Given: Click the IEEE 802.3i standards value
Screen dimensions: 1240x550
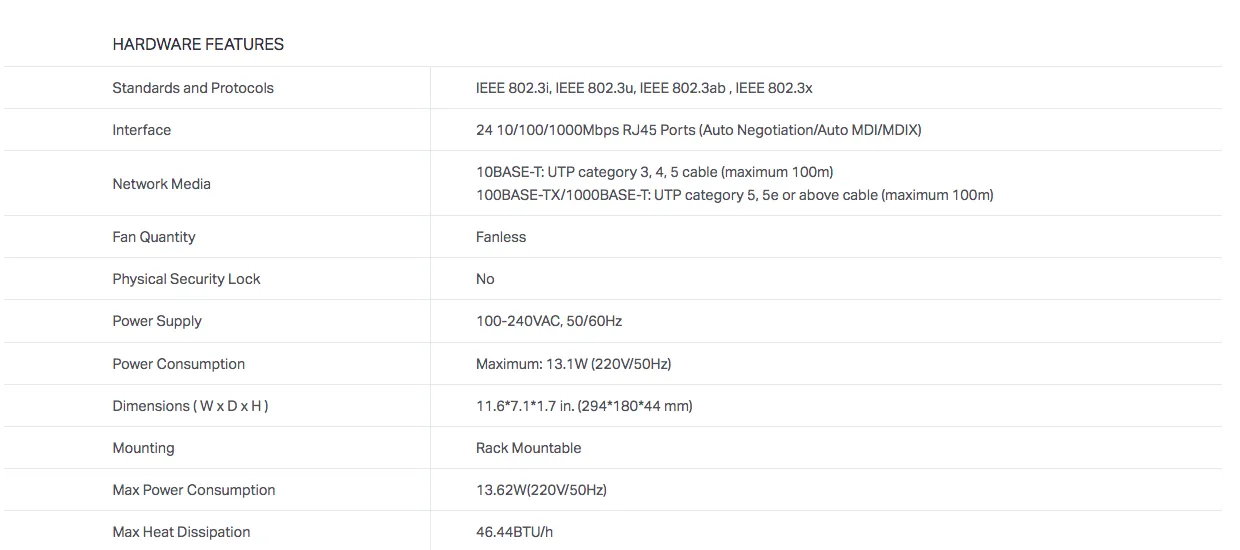Looking at the screenshot, I should 644,88.
